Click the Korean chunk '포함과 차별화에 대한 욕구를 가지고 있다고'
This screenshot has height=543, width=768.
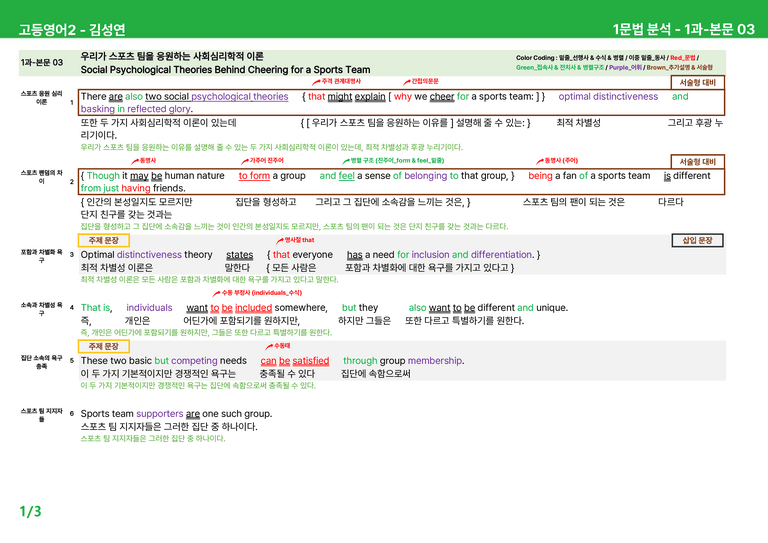coord(426,268)
